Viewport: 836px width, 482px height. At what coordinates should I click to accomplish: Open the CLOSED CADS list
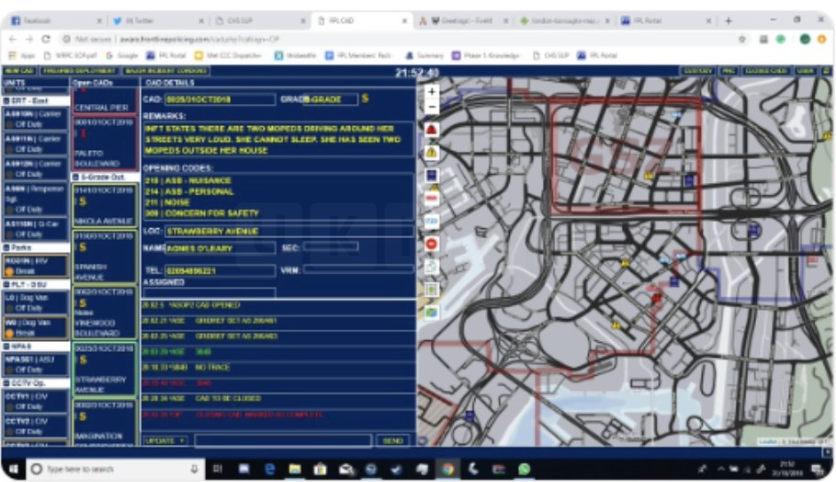coord(766,70)
